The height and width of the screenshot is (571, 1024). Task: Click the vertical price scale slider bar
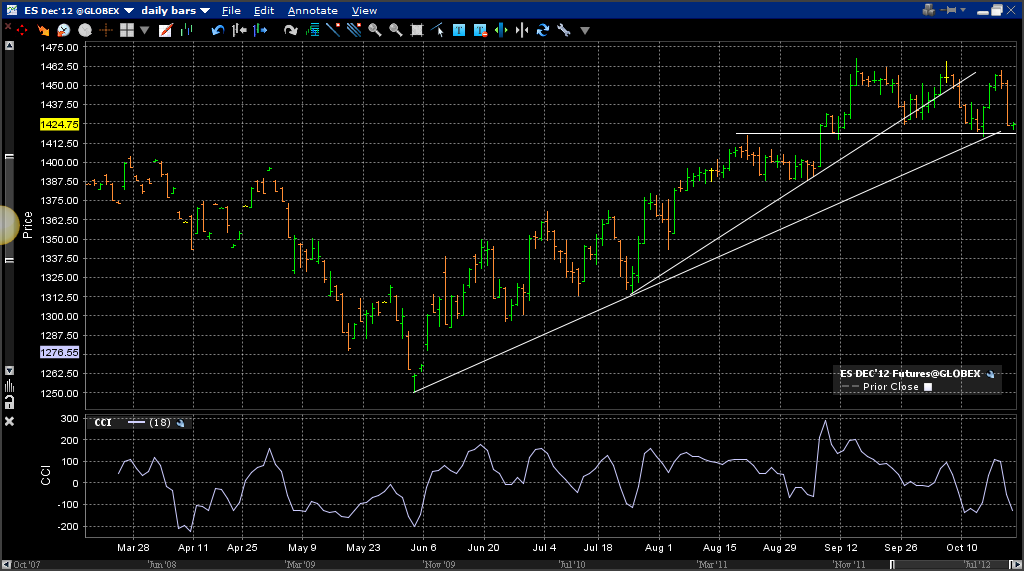9,209
